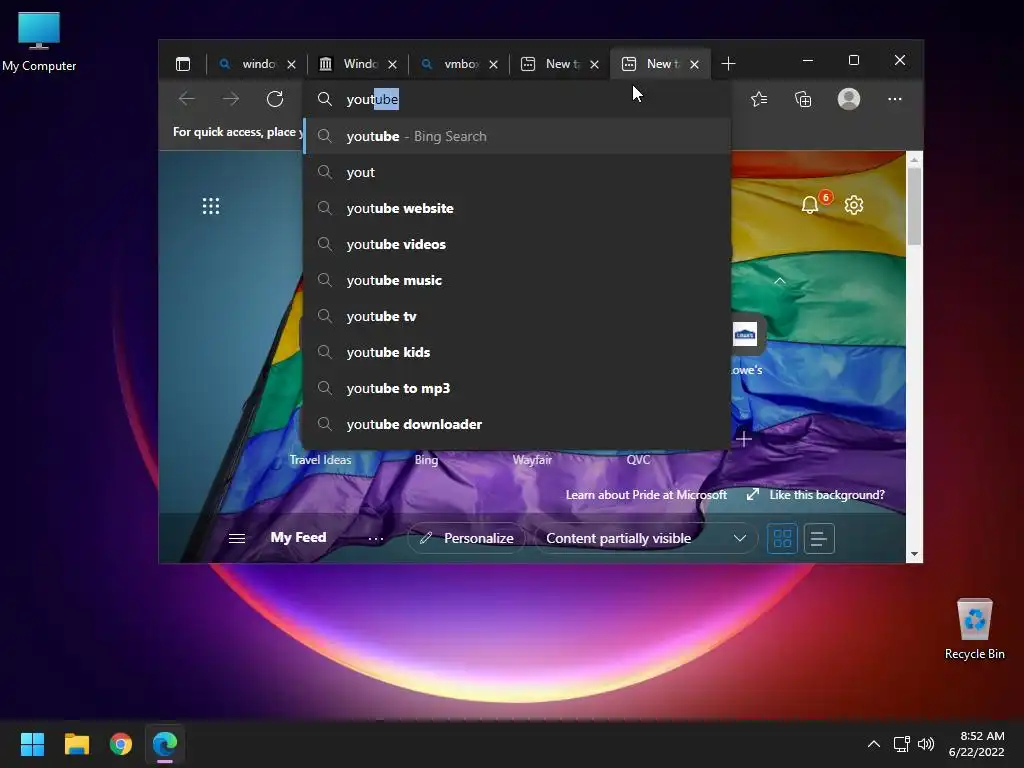Screen dimensions: 1024x768
Task: Open the feed more options ellipsis
Action: tap(376, 539)
